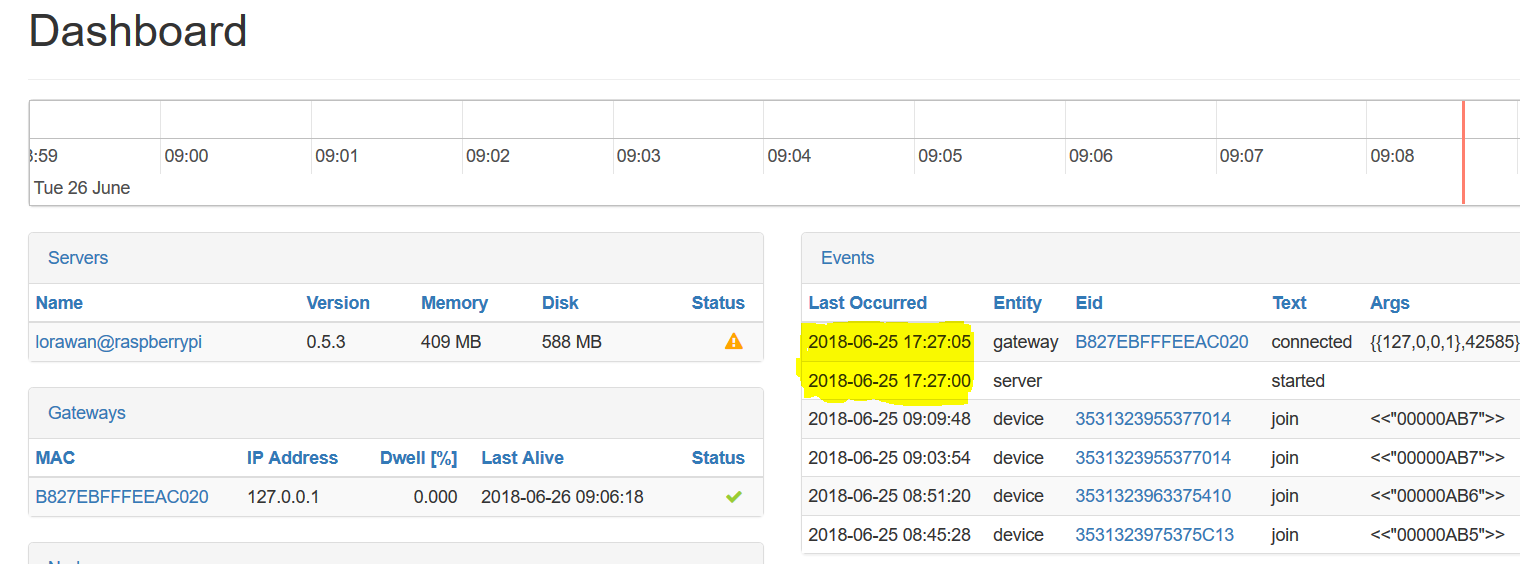Sort gateways by Dwell [%] column
Screen dimensions: 1520x564
coord(418,458)
